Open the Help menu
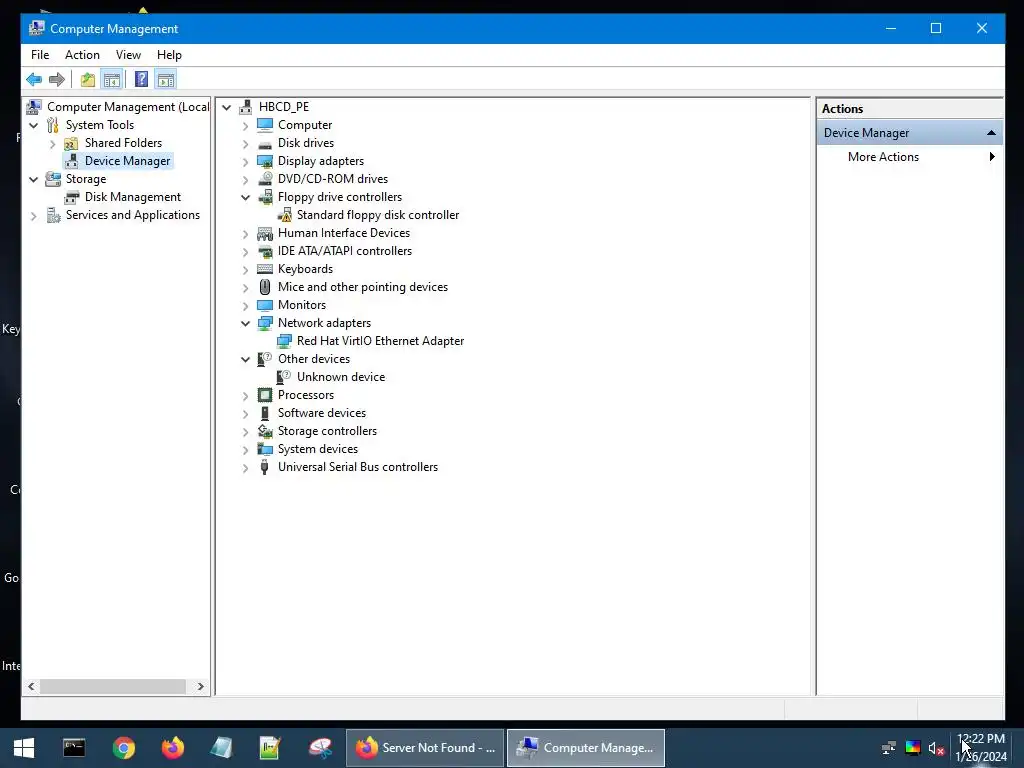 click(169, 55)
